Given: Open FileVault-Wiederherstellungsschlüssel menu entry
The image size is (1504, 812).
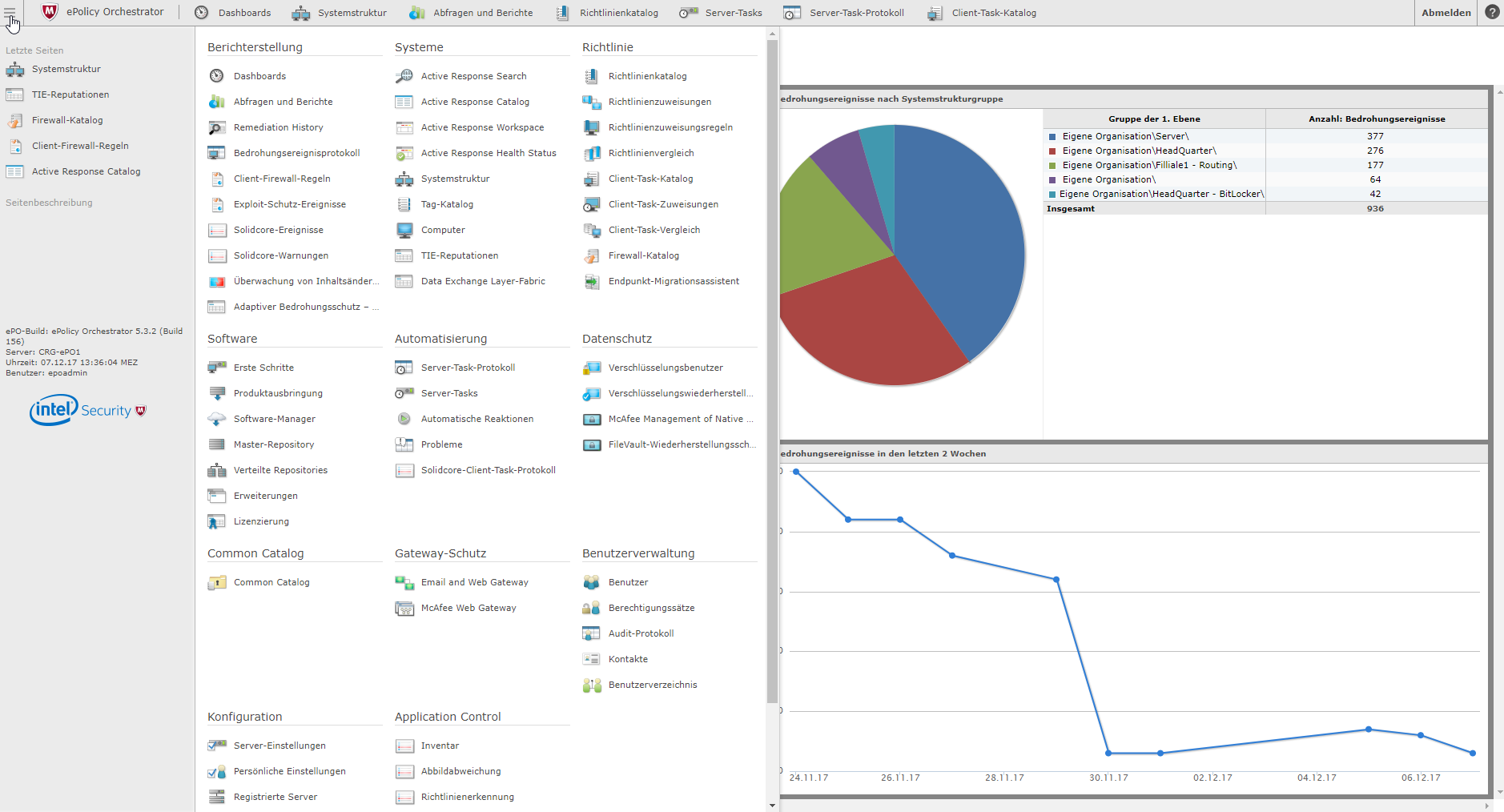Looking at the screenshot, I should (x=682, y=444).
